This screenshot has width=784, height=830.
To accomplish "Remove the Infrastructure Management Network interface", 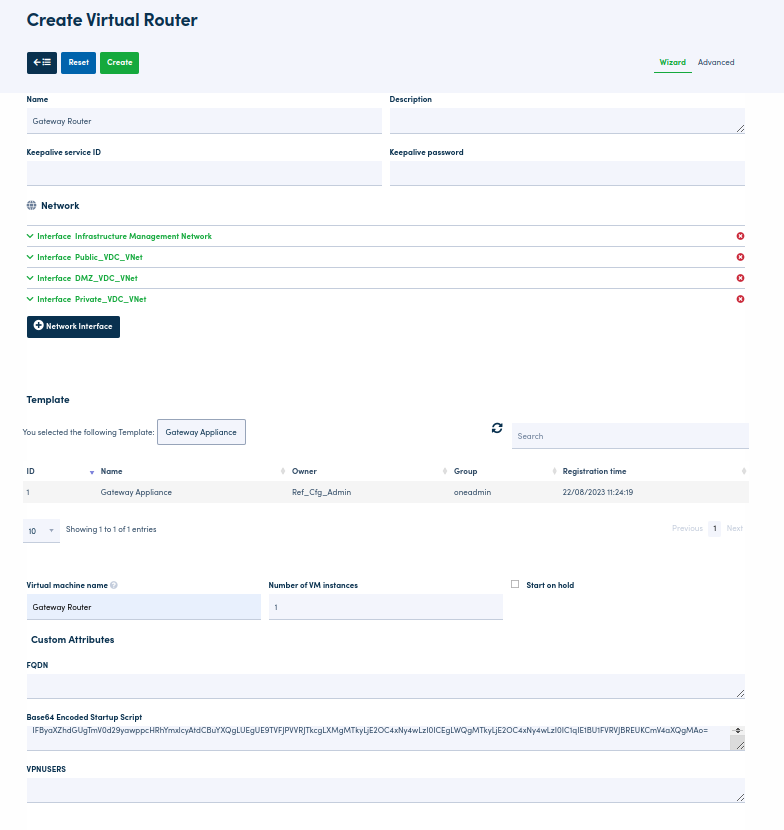I will click(x=740, y=236).
